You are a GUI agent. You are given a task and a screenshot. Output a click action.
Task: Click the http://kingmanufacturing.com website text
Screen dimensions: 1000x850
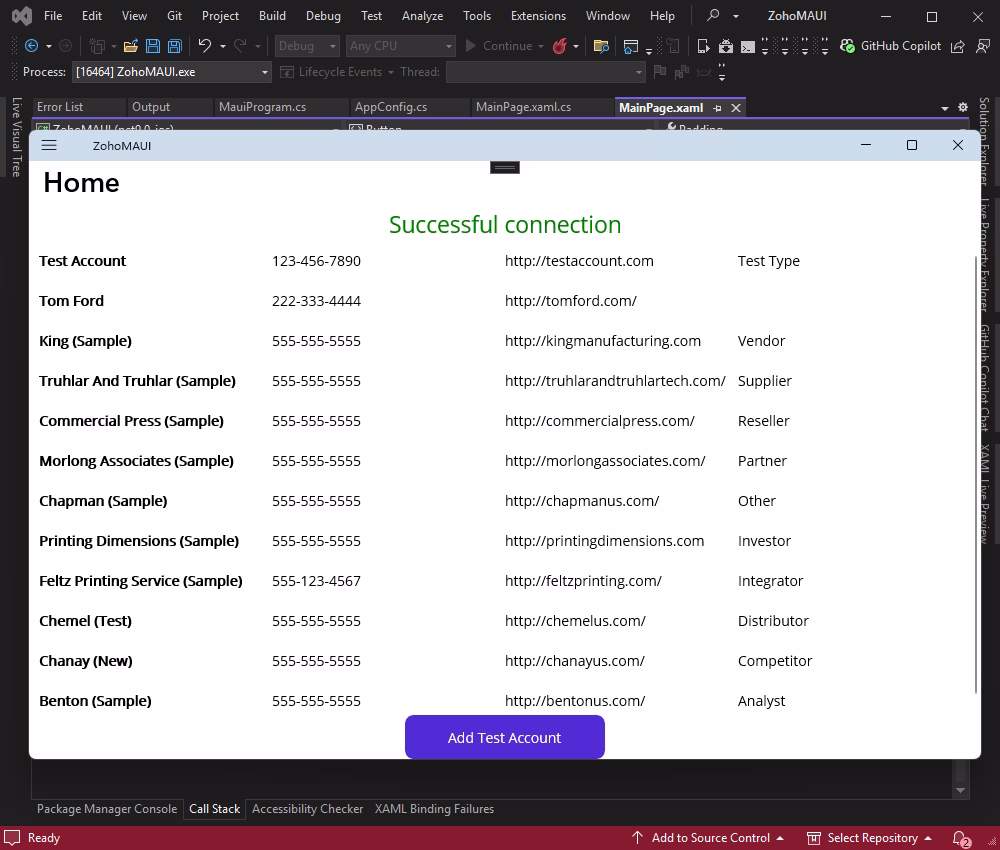603,341
